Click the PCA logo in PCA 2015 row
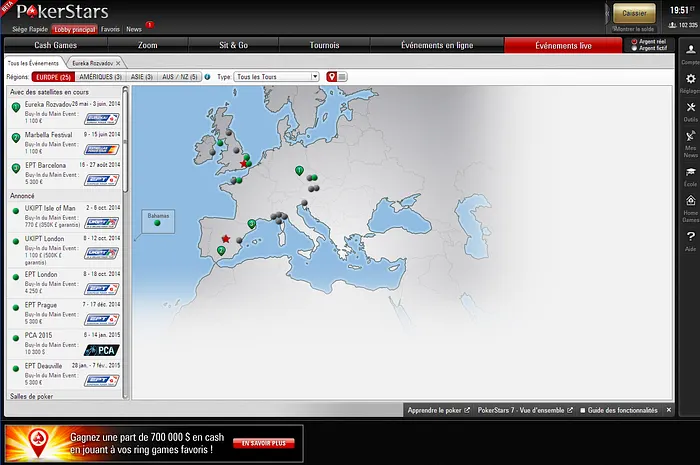This screenshot has height=465, width=700. point(102,350)
